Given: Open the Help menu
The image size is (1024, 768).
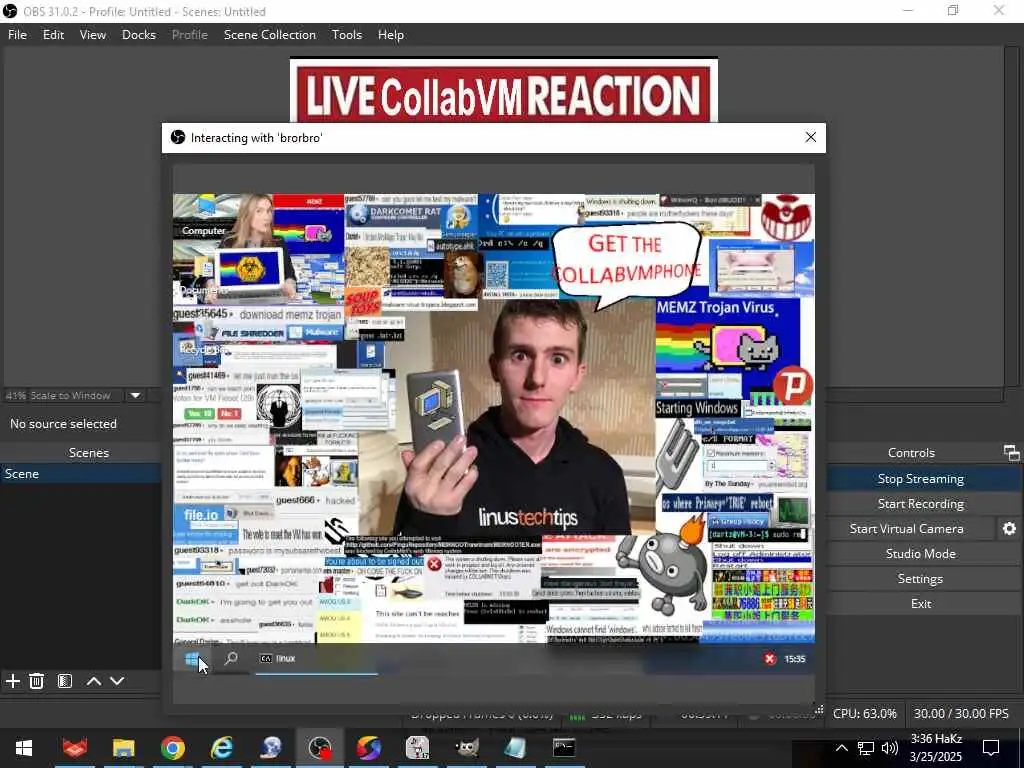Looking at the screenshot, I should coord(391,35).
